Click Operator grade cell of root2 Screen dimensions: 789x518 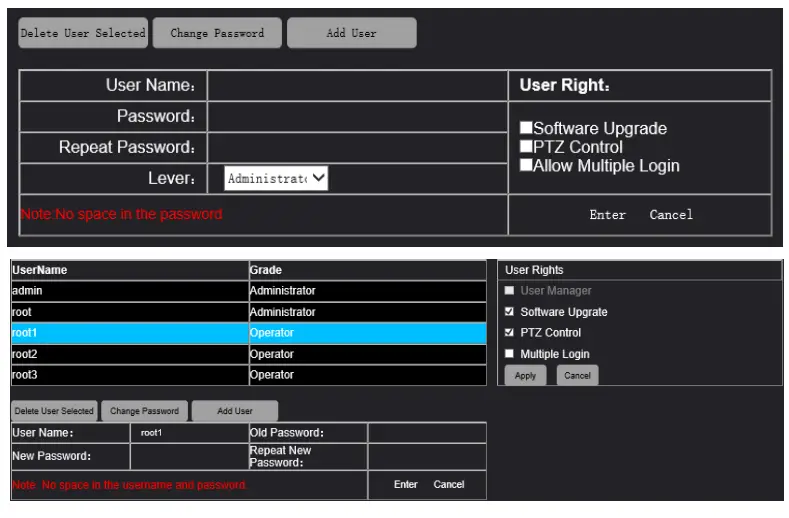coord(368,354)
